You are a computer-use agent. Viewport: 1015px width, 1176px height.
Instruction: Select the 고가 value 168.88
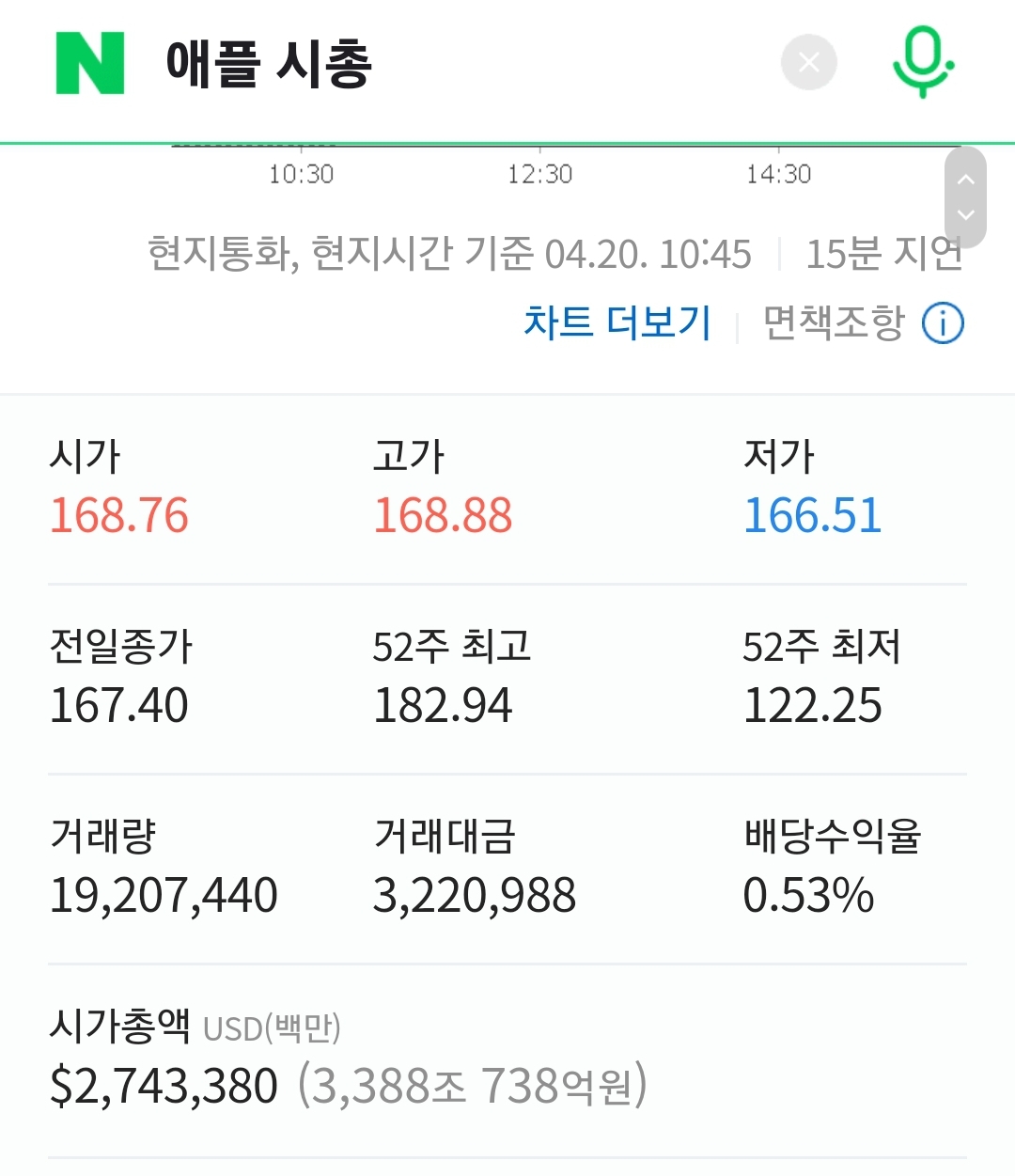click(x=443, y=516)
